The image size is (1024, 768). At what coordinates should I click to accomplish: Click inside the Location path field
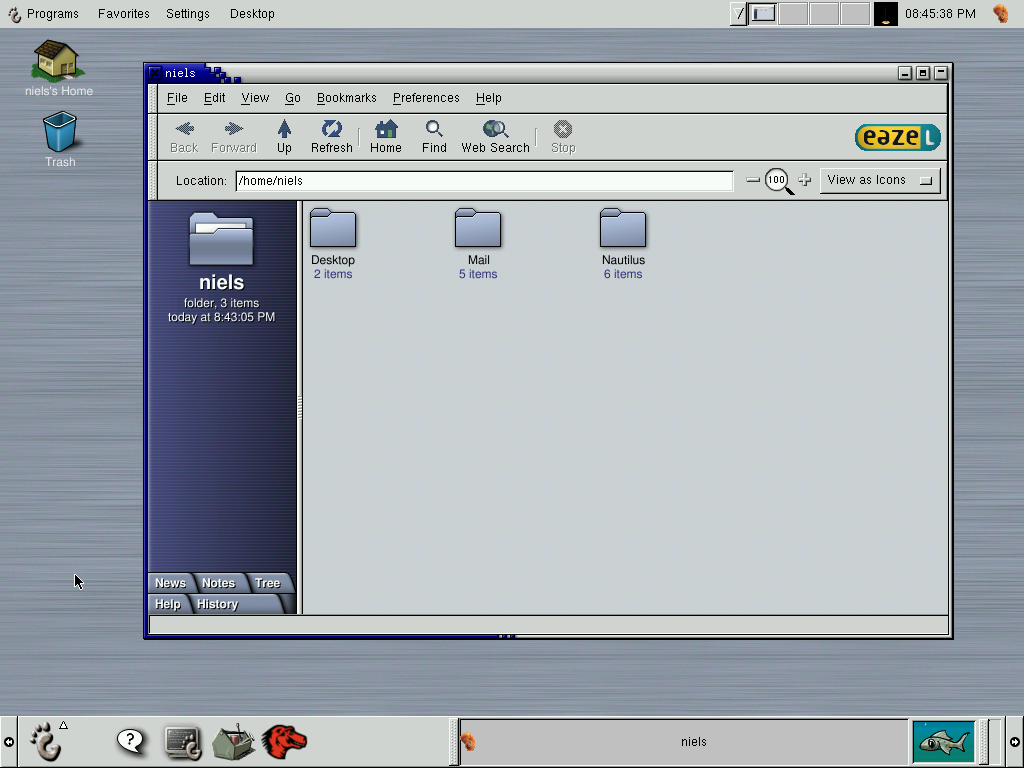(484, 181)
